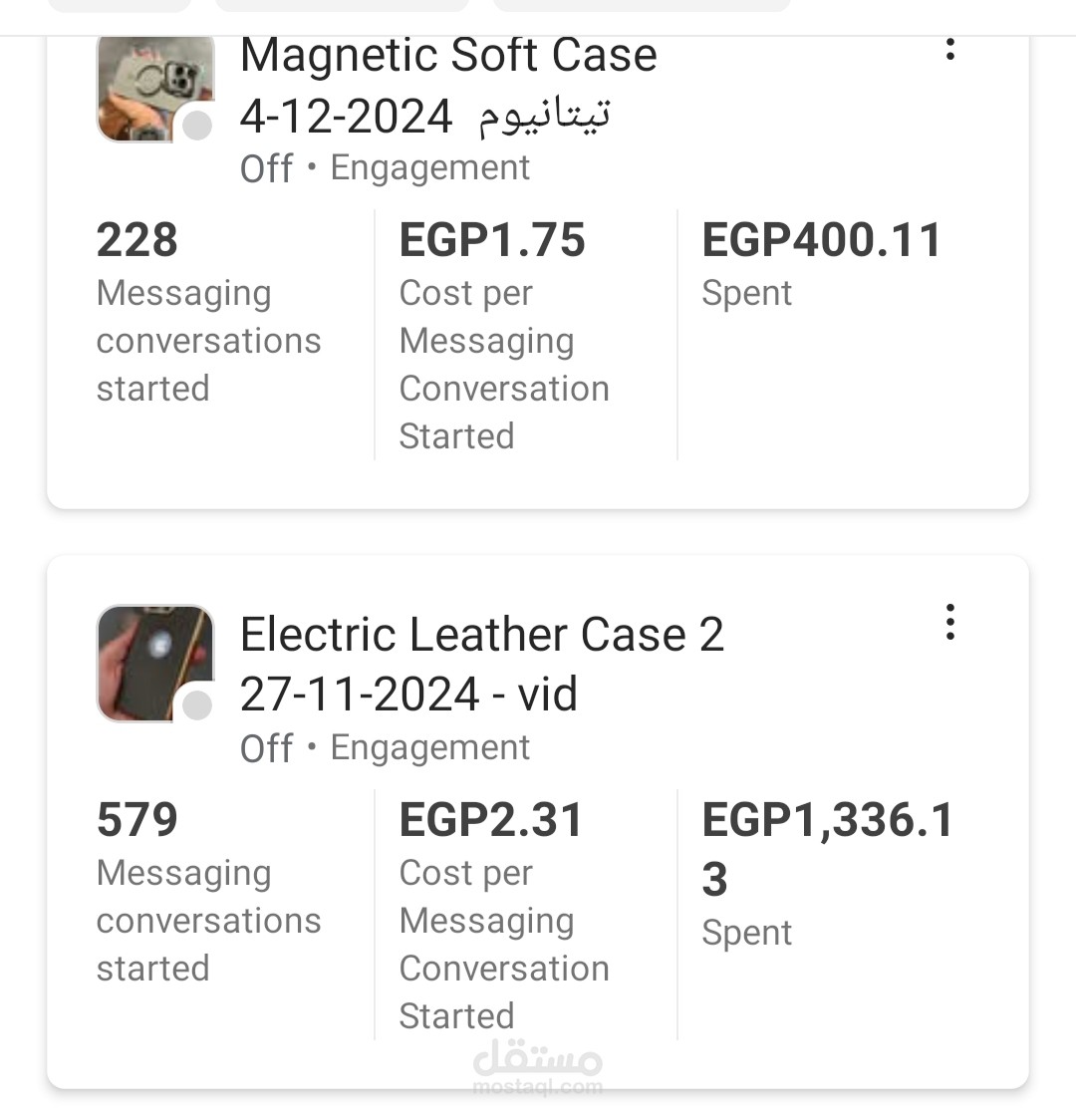The width and height of the screenshot is (1076, 1120).
Task: Open three-dot menu for Electric Leather Case 2
Action: (x=950, y=622)
